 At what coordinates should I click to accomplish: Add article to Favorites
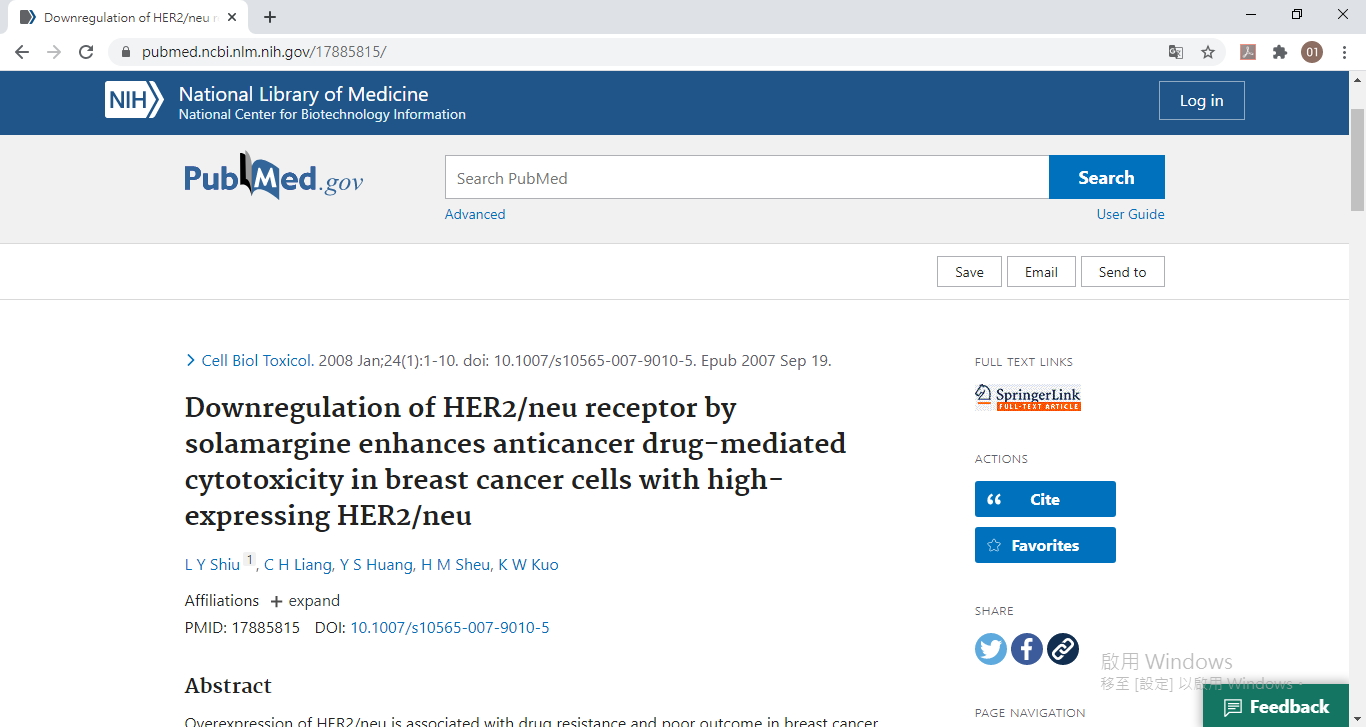click(x=1045, y=545)
